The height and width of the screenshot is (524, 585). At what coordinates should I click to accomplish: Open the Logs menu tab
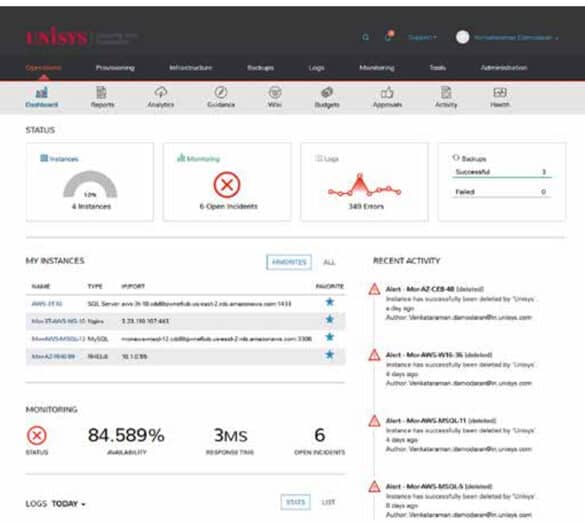pos(316,68)
